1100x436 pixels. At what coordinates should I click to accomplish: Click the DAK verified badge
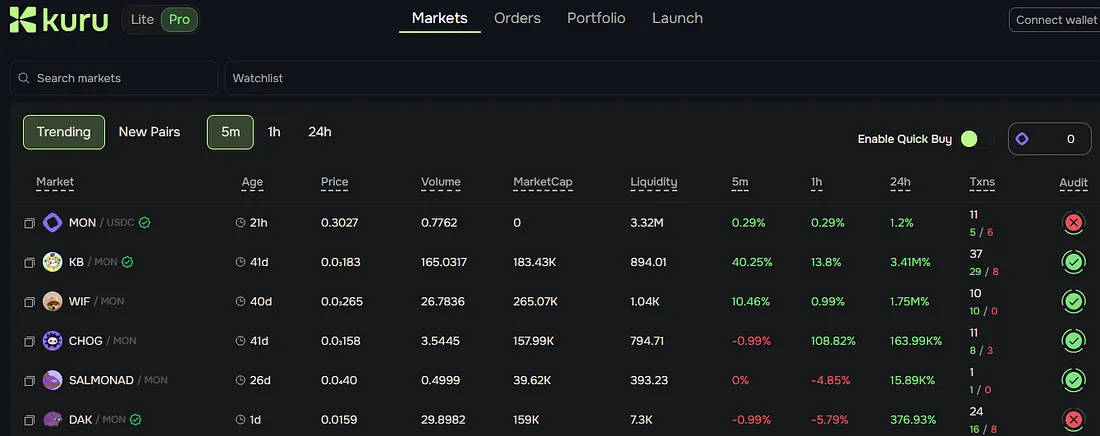[135, 419]
